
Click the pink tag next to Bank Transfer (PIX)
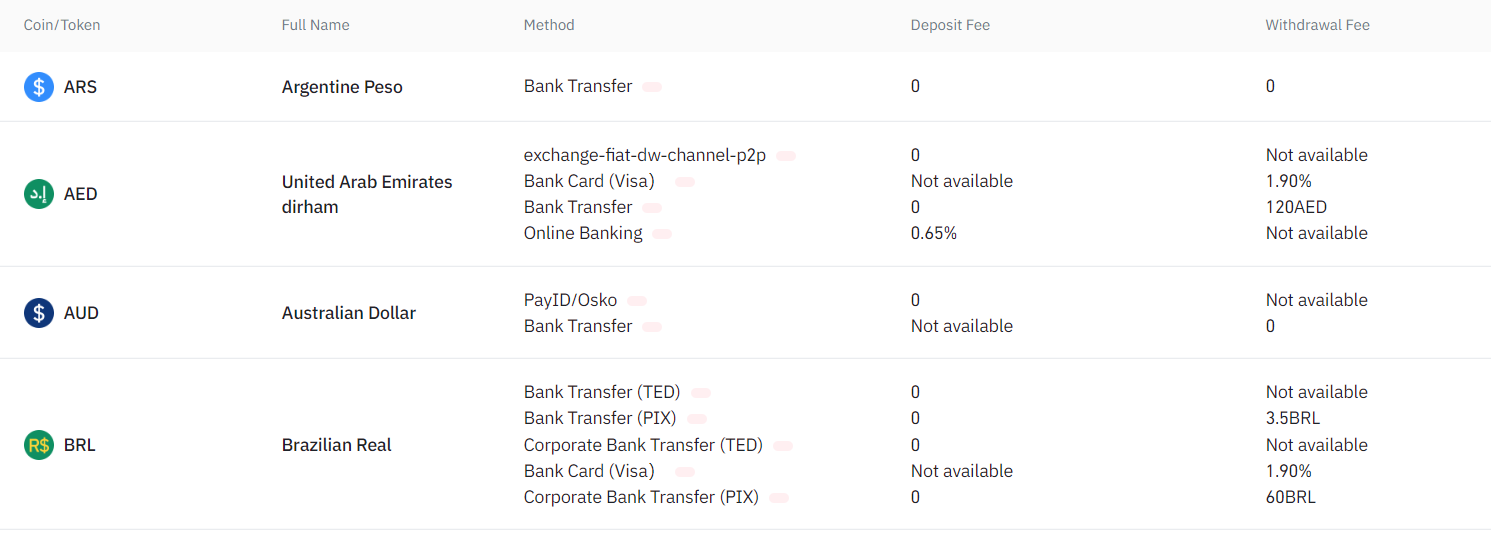coord(697,419)
